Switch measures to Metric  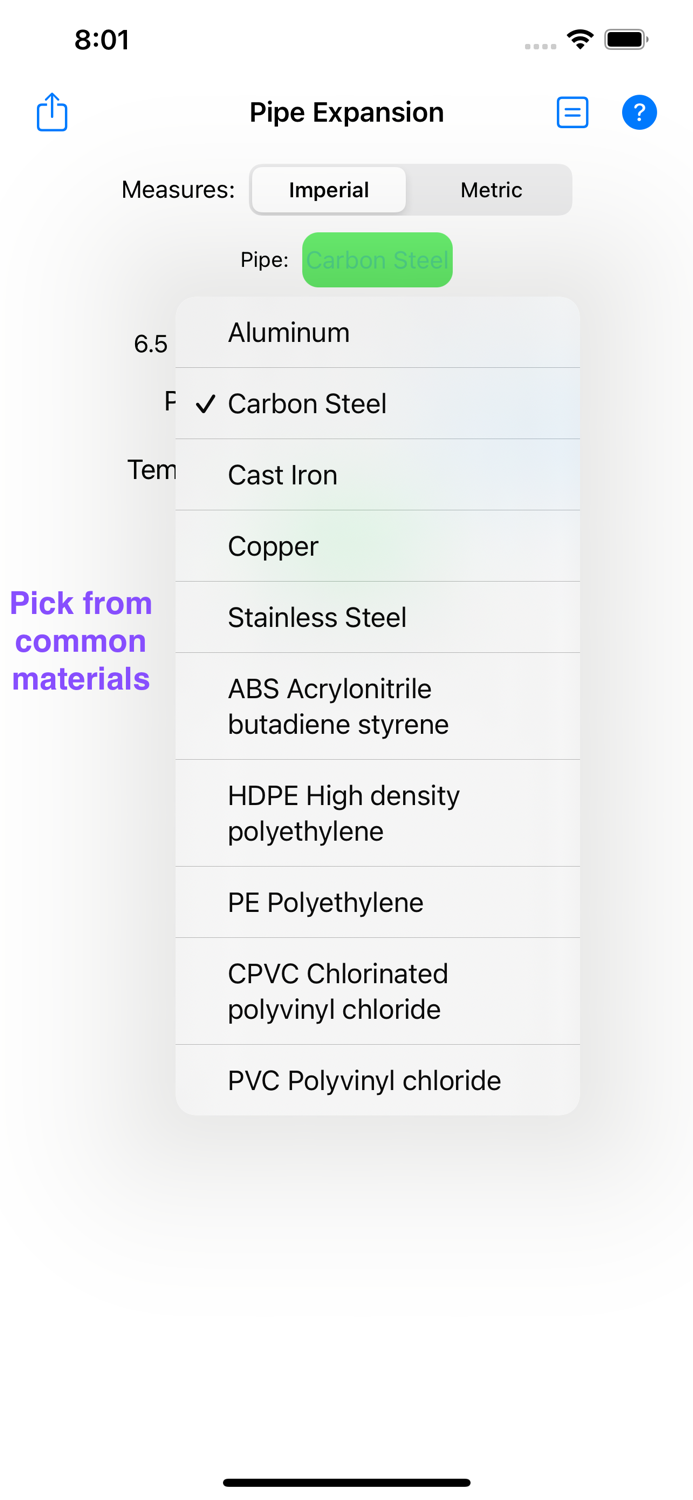tap(489, 189)
